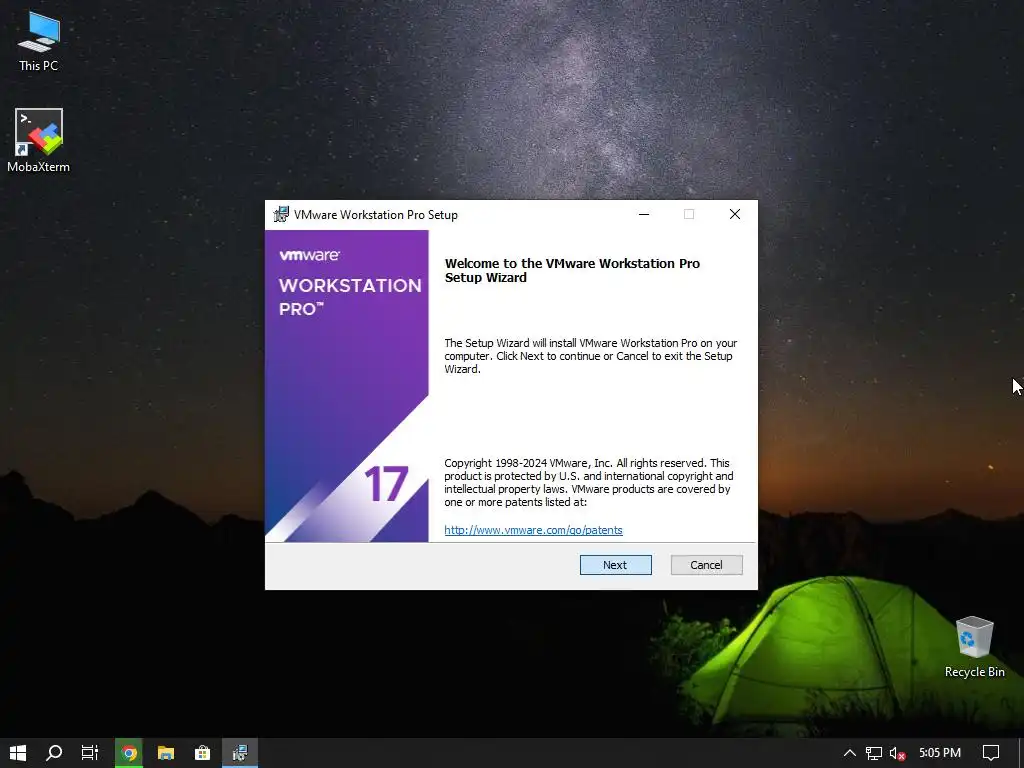
Task: Click the VMware Workstation Pro Setup title text
Action: pyautogui.click(x=376, y=215)
